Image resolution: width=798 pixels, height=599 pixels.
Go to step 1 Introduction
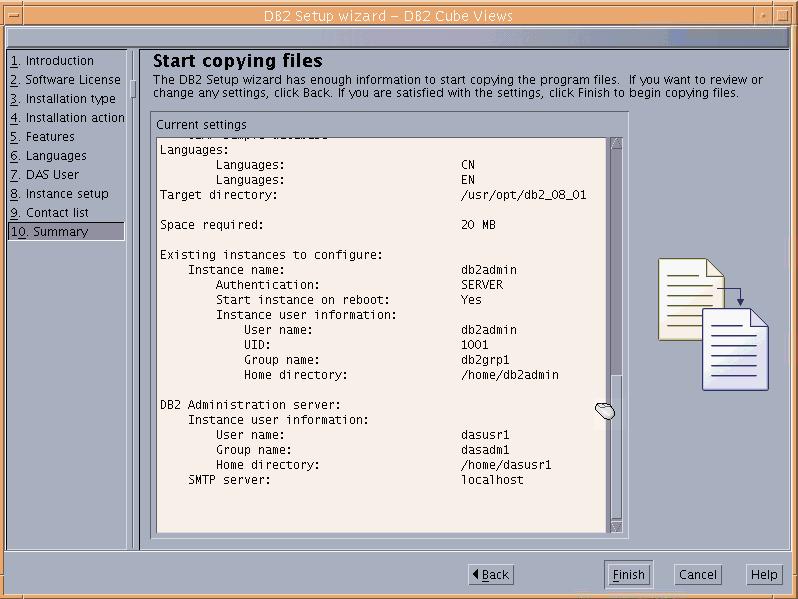52,61
